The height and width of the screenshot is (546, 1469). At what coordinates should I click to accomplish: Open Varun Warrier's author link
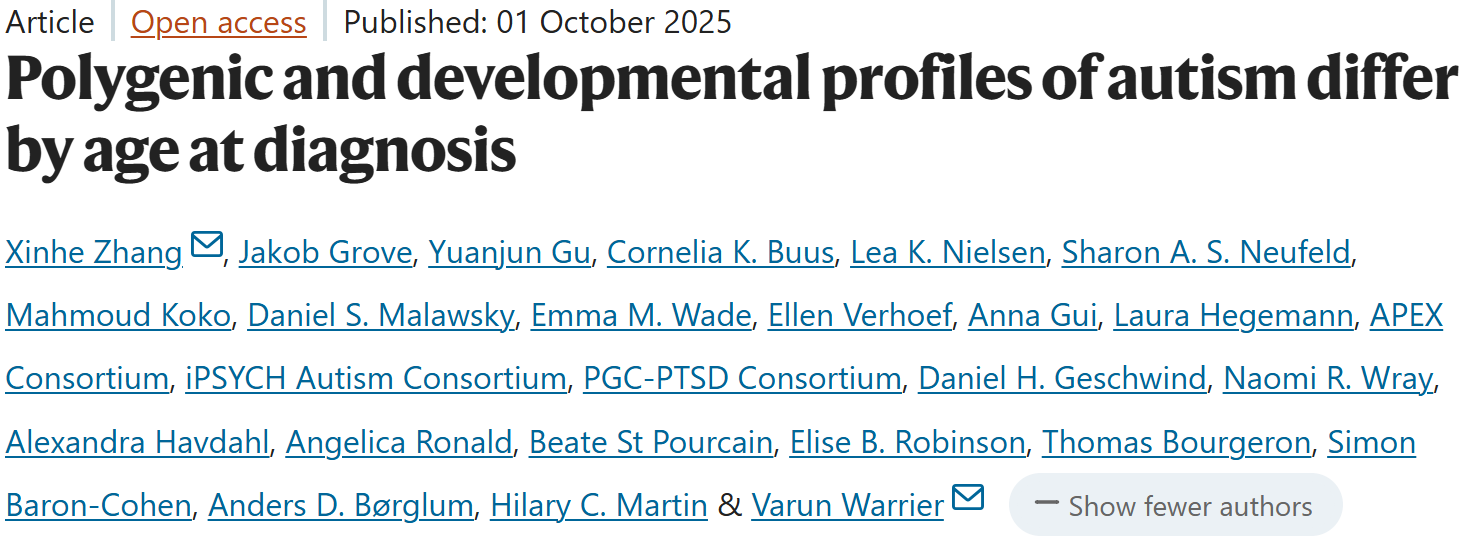pyautogui.click(x=847, y=506)
